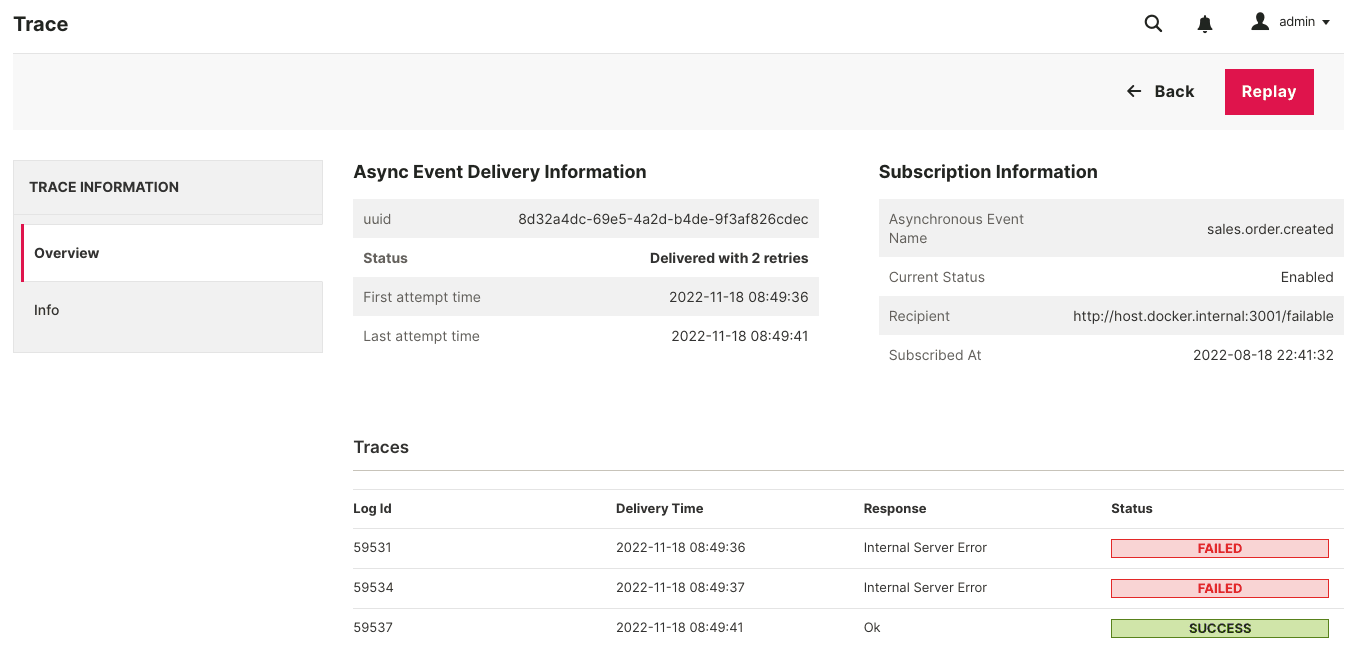Click the Log Id column header

click(372, 509)
